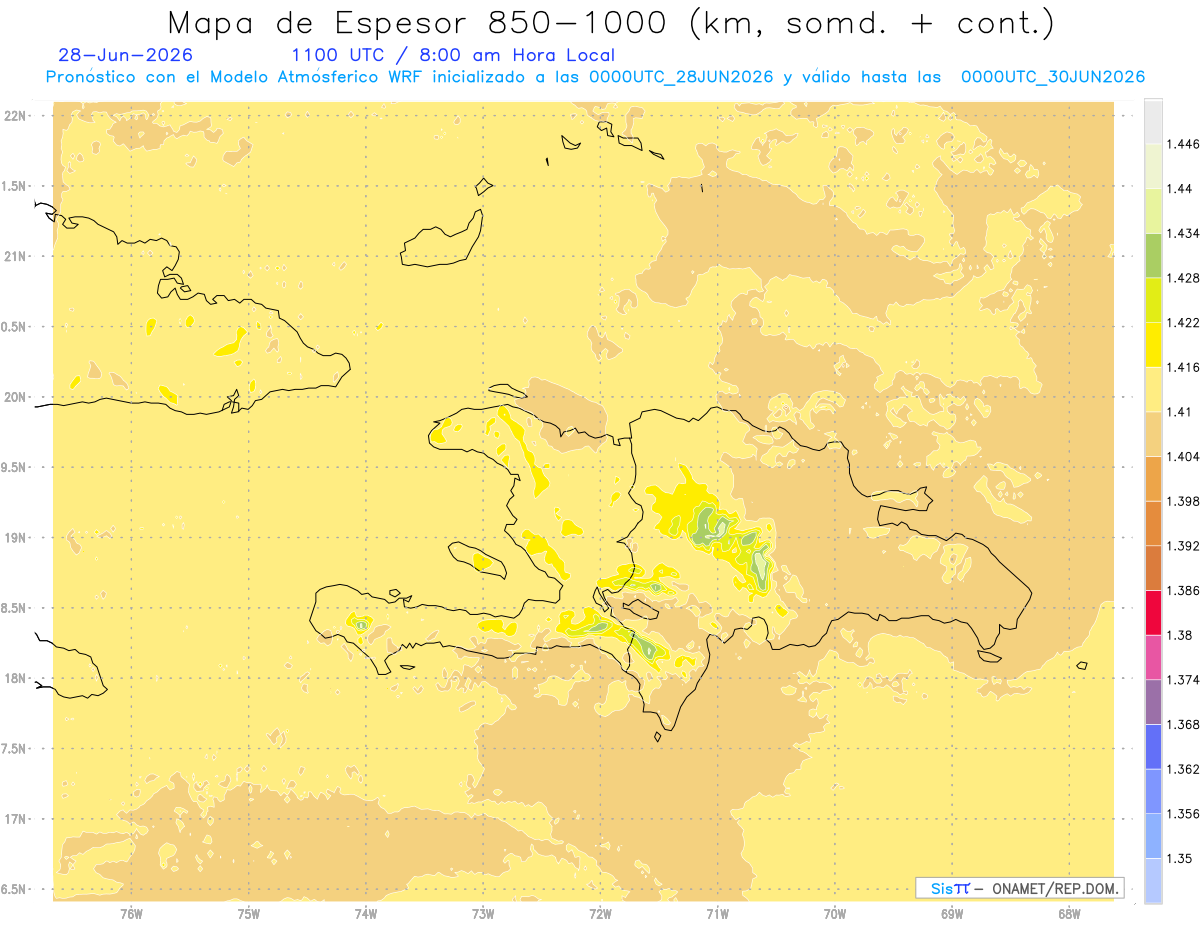This screenshot has height=927, width=1200.
Task: Click the '20N' latitude label
Action: (15, 397)
